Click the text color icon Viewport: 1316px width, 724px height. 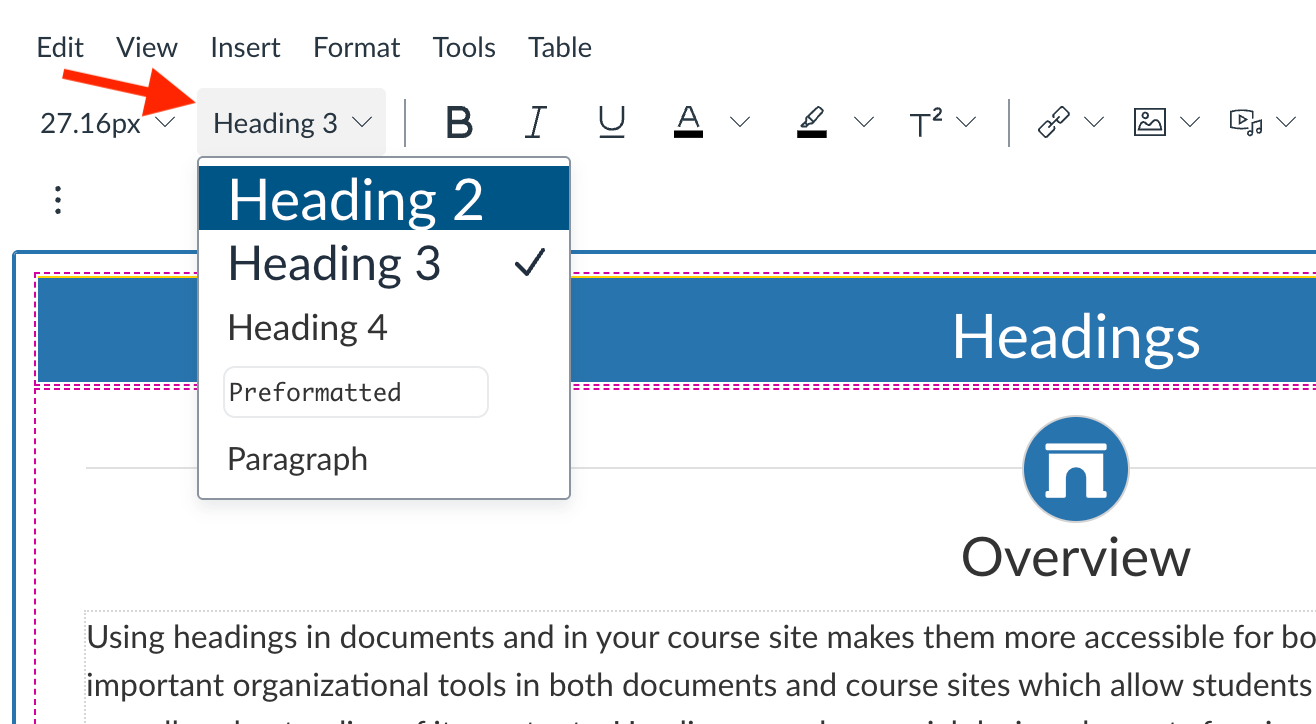pyautogui.click(x=688, y=123)
